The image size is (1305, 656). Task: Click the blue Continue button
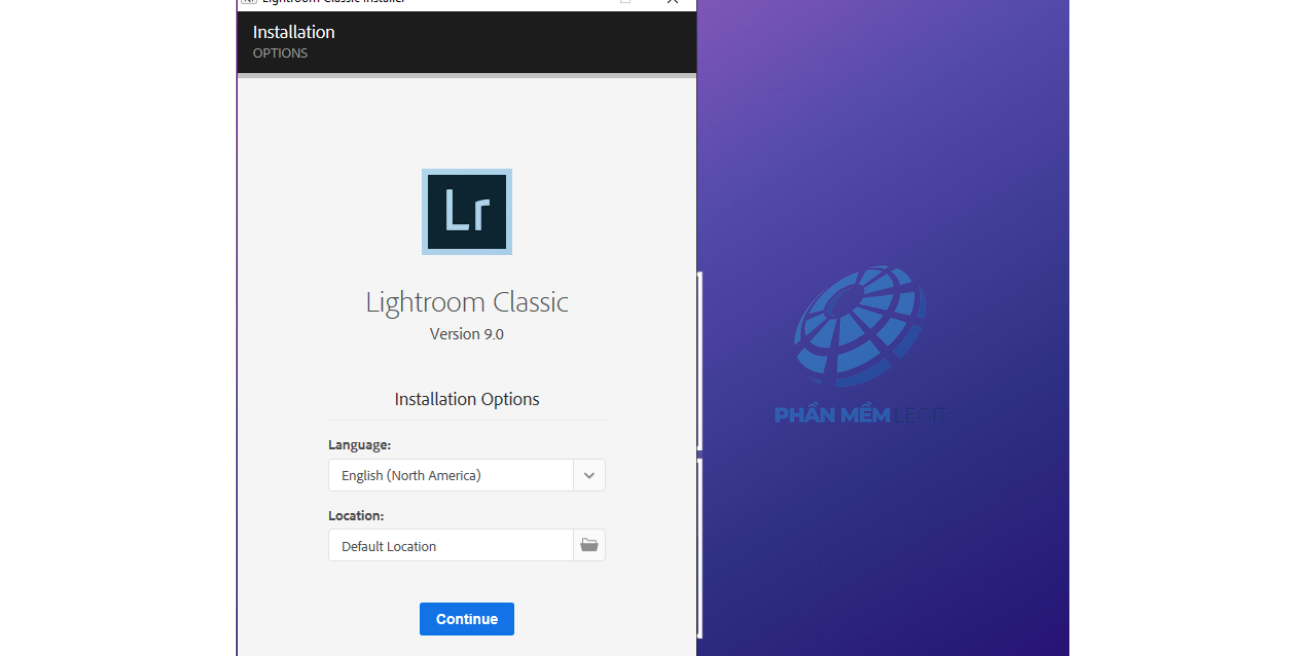467,619
